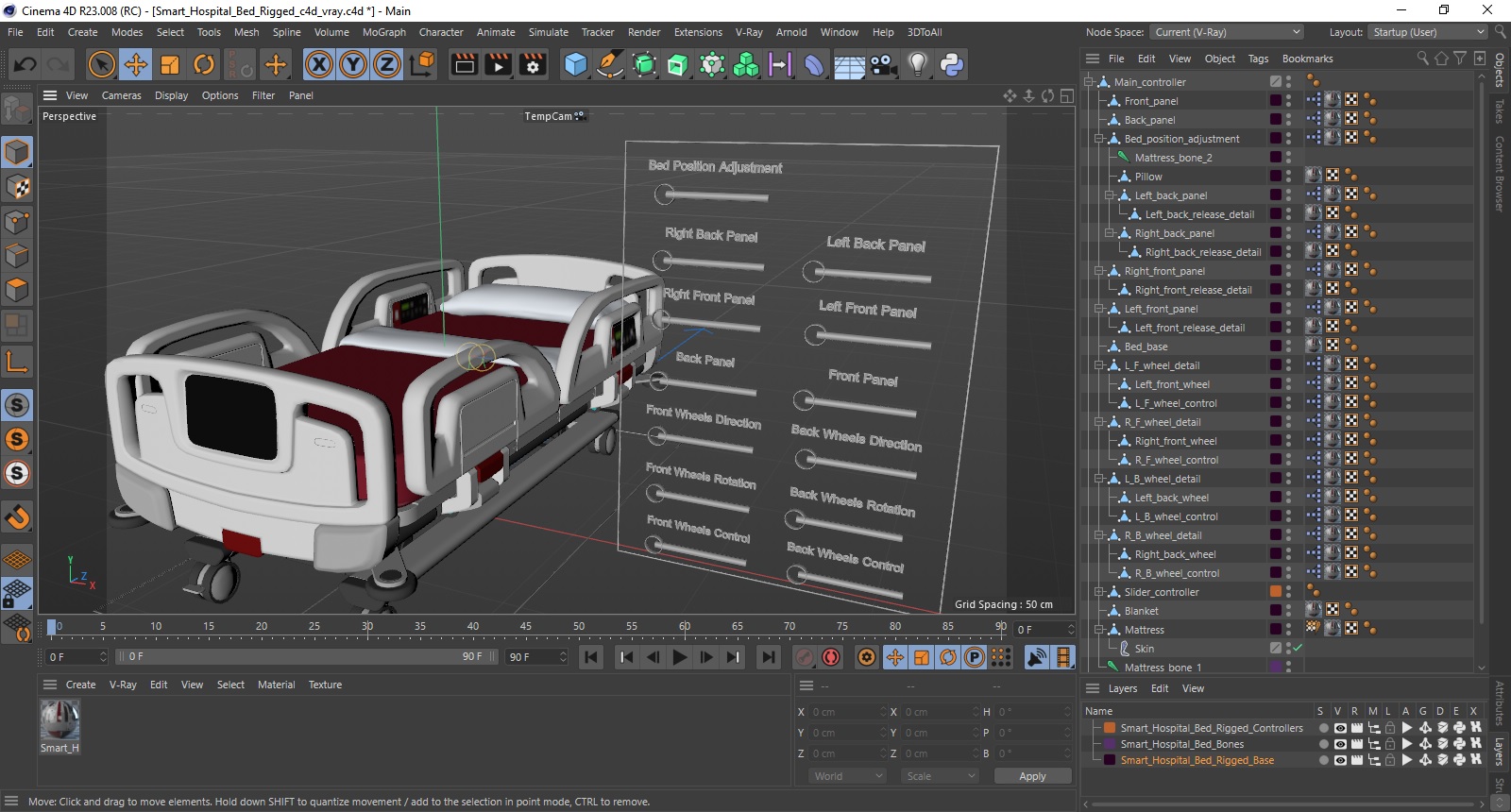The image size is (1511, 812).
Task: Click the Python script icon
Action: tap(952, 64)
